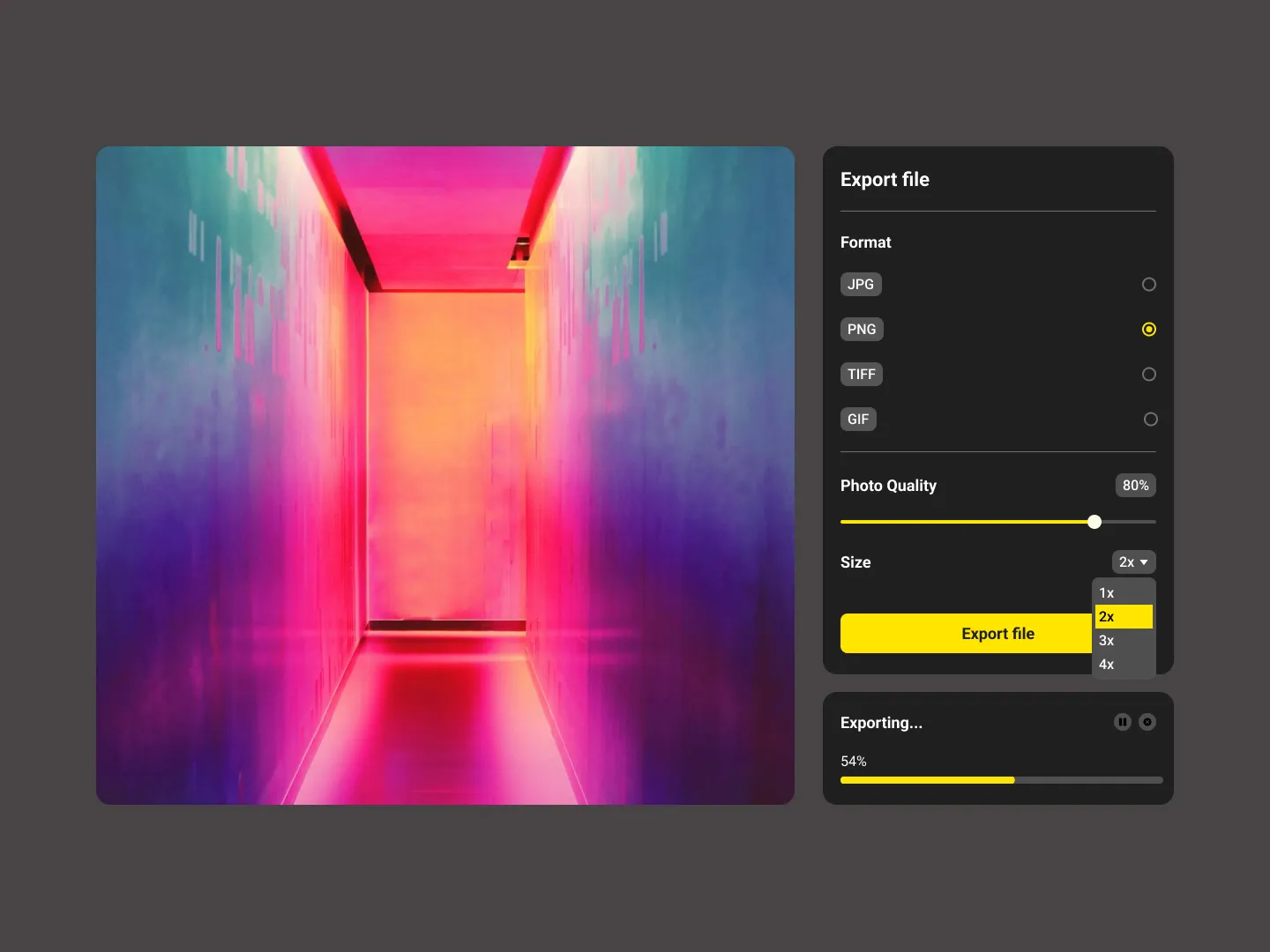
Task: Click the Export file panel heading
Action: click(885, 179)
